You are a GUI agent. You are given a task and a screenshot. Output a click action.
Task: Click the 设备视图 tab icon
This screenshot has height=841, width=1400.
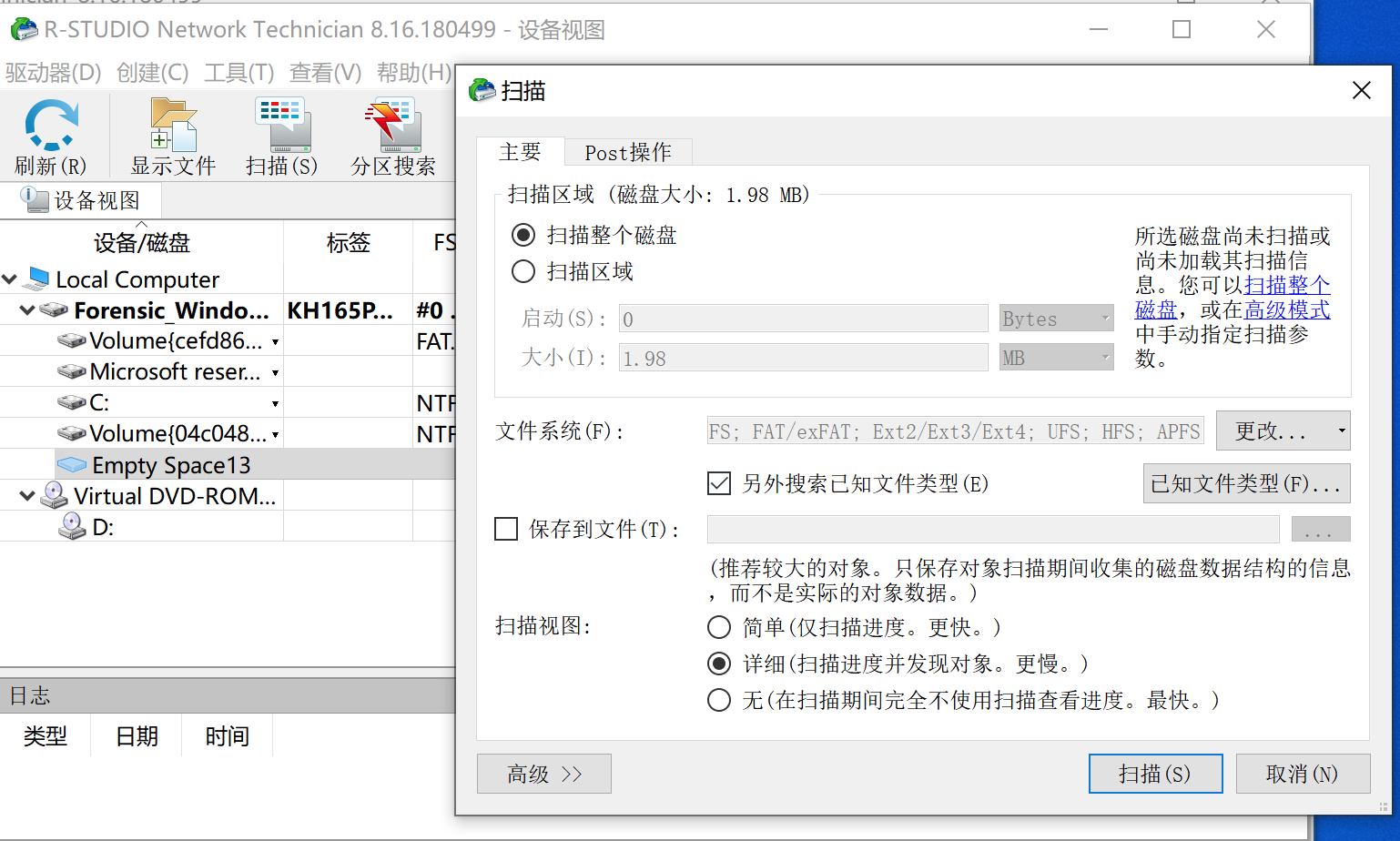pyautogui.click(x=36, y=199)
